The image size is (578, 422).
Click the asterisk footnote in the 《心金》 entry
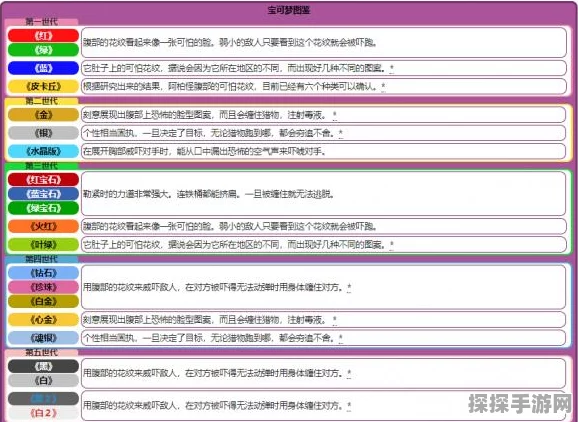335,320
